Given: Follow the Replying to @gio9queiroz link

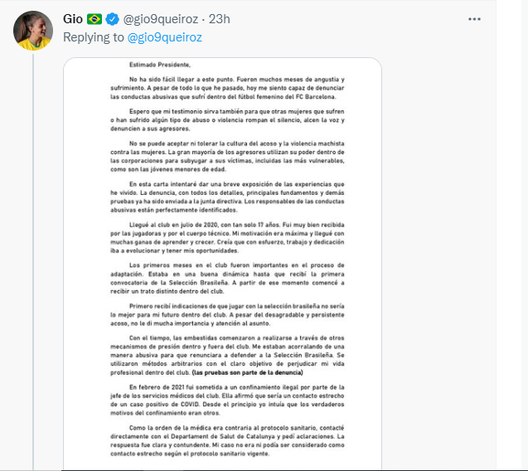Looking at the screenshot, I should pyautogui.click(x=164, y=37).
